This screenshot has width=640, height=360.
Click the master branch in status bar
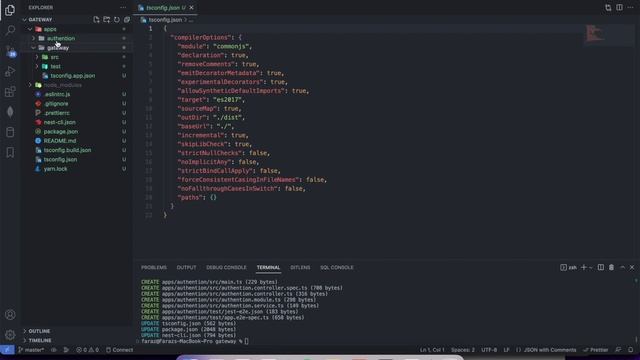click(31, 350)
